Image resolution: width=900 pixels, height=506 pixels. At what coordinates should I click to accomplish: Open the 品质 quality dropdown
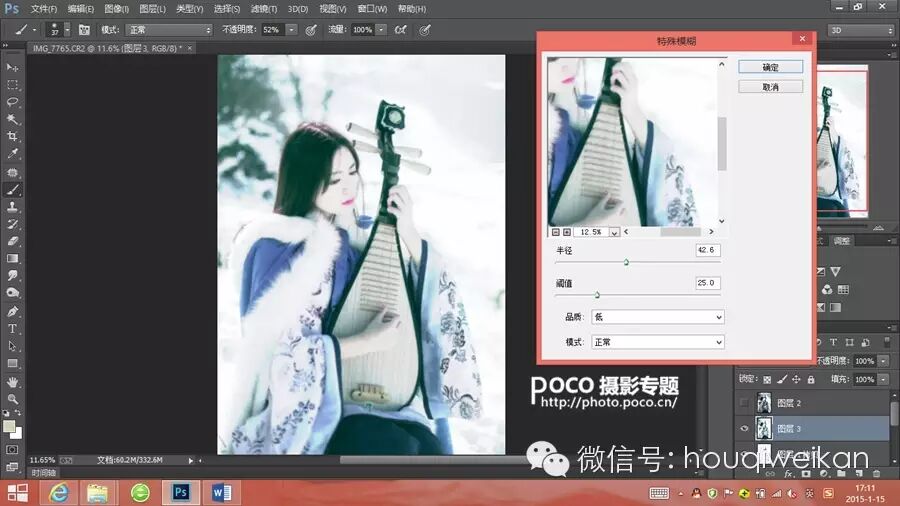pyautogui.click(x=657, y=317)
